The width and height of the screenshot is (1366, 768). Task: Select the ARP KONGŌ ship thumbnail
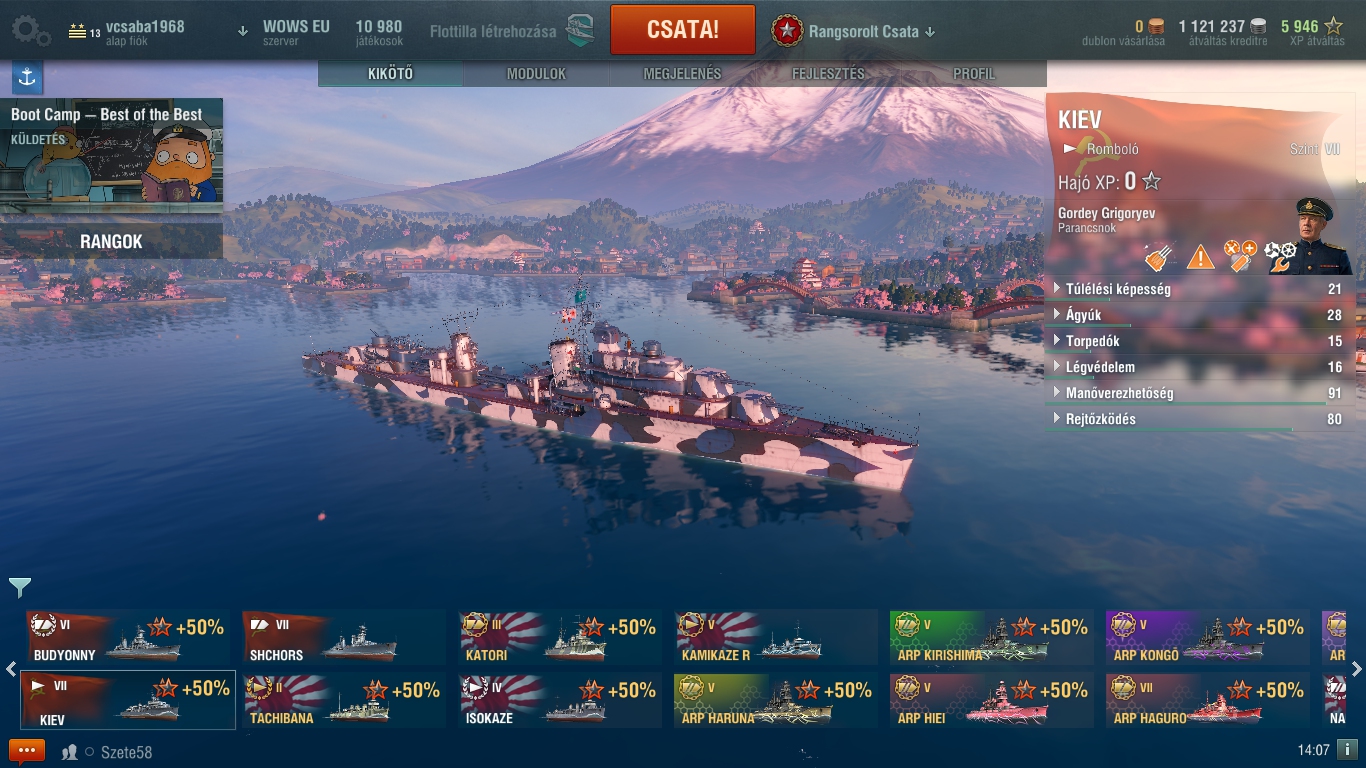click(x=1208, y=637)
